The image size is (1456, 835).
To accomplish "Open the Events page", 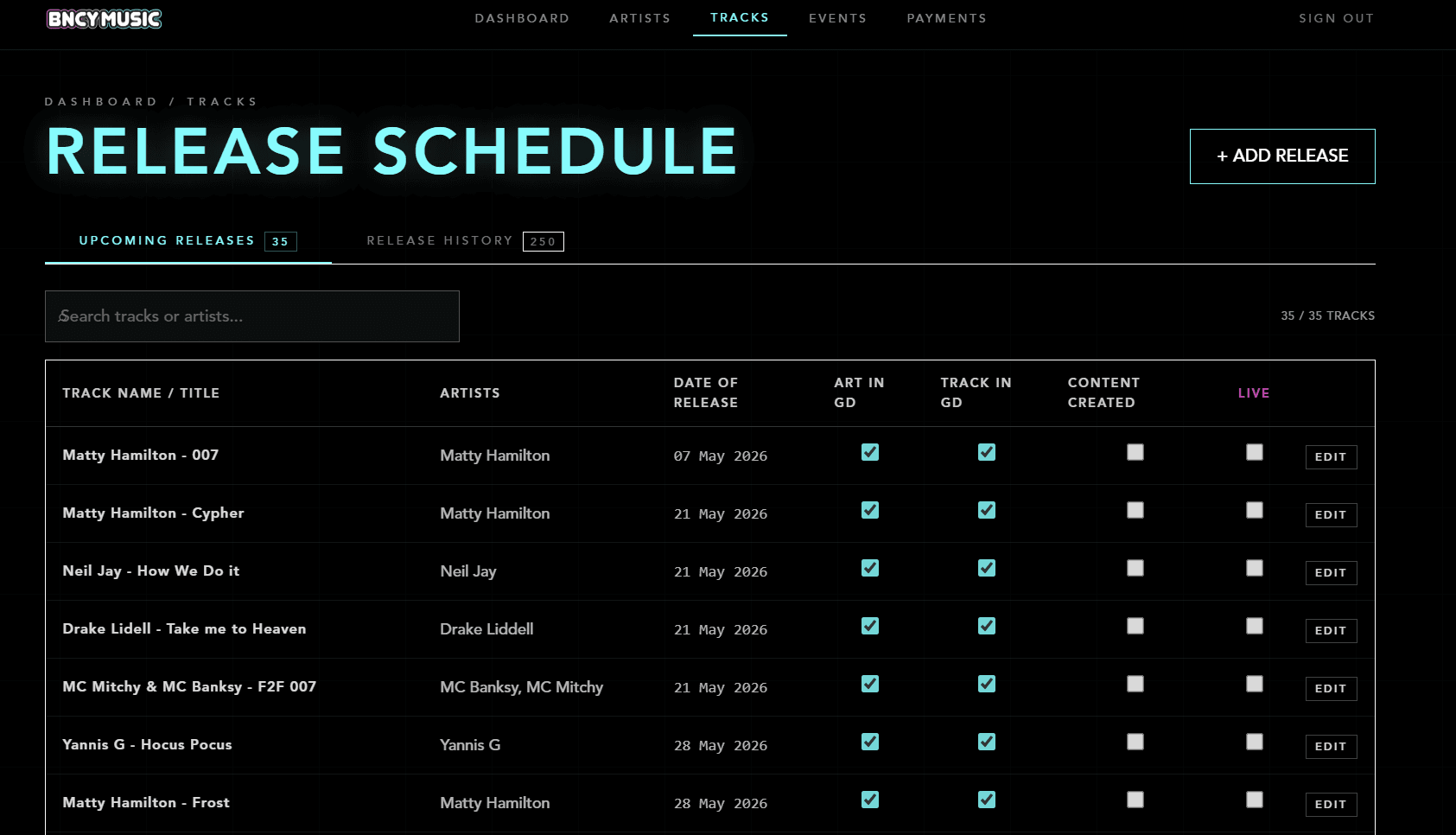I will pyautogui.click(x=837, y=18).
